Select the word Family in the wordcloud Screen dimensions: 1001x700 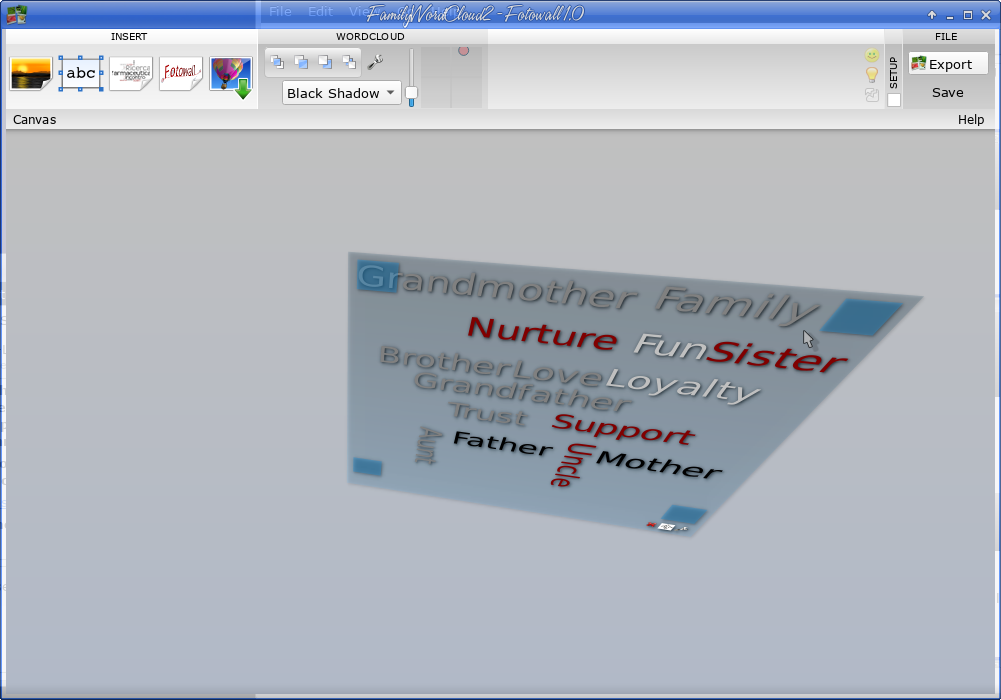pyautogui.click(x=737, y=307)
